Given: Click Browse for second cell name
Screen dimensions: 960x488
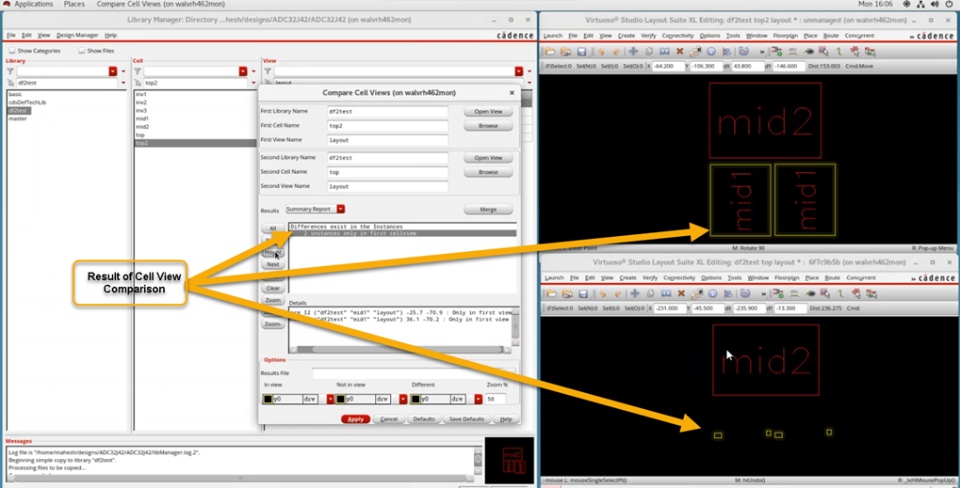Looking at the screenshot, I should 488,172.
